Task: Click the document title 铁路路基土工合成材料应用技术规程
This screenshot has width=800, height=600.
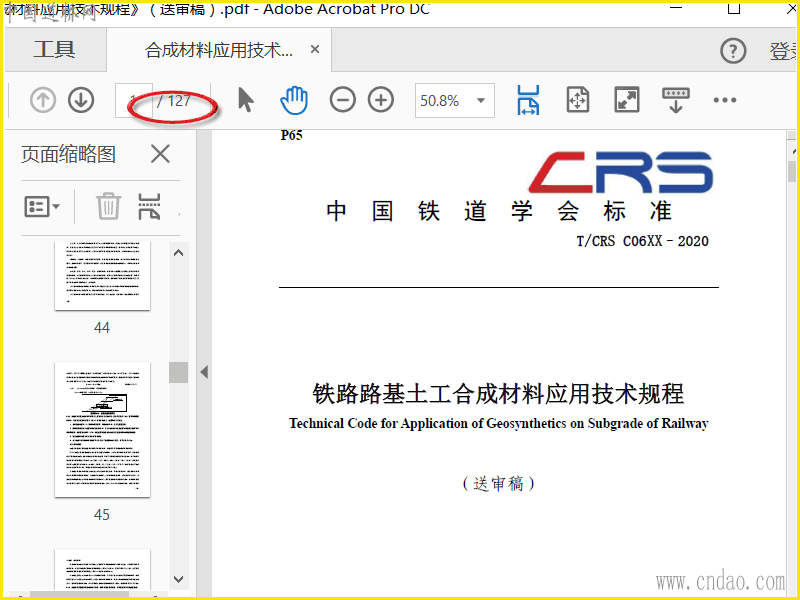Action: coord(498,393)
